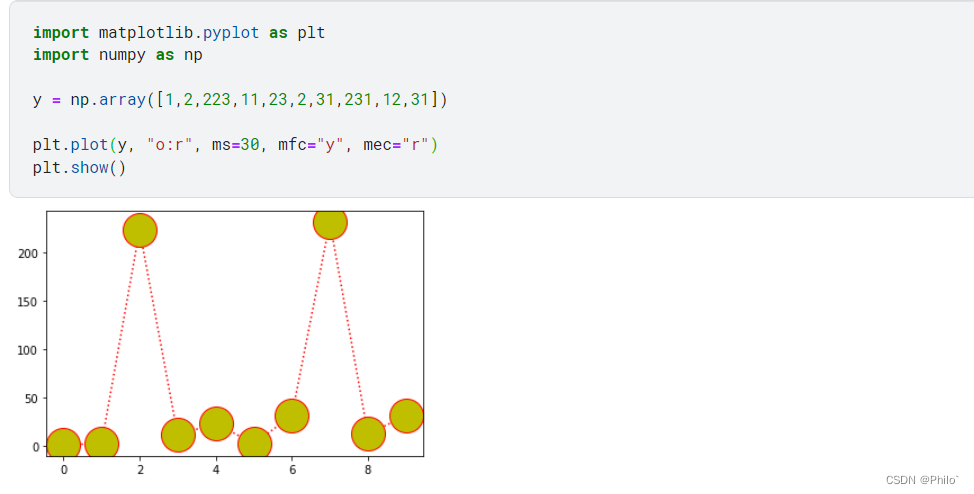This screenshot has width=974, height=494.
Task: Click the yellow marker at x index 3
Action: click(x=178, y=435)
